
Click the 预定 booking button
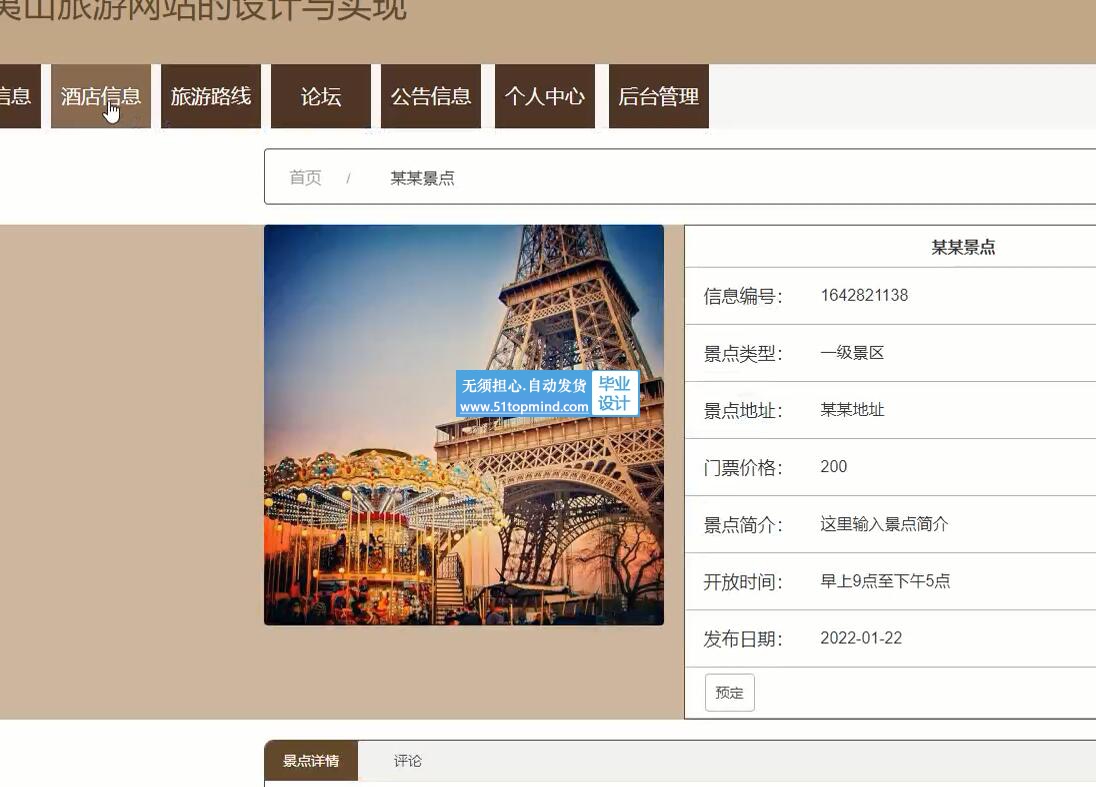click(x=730, y=693)
